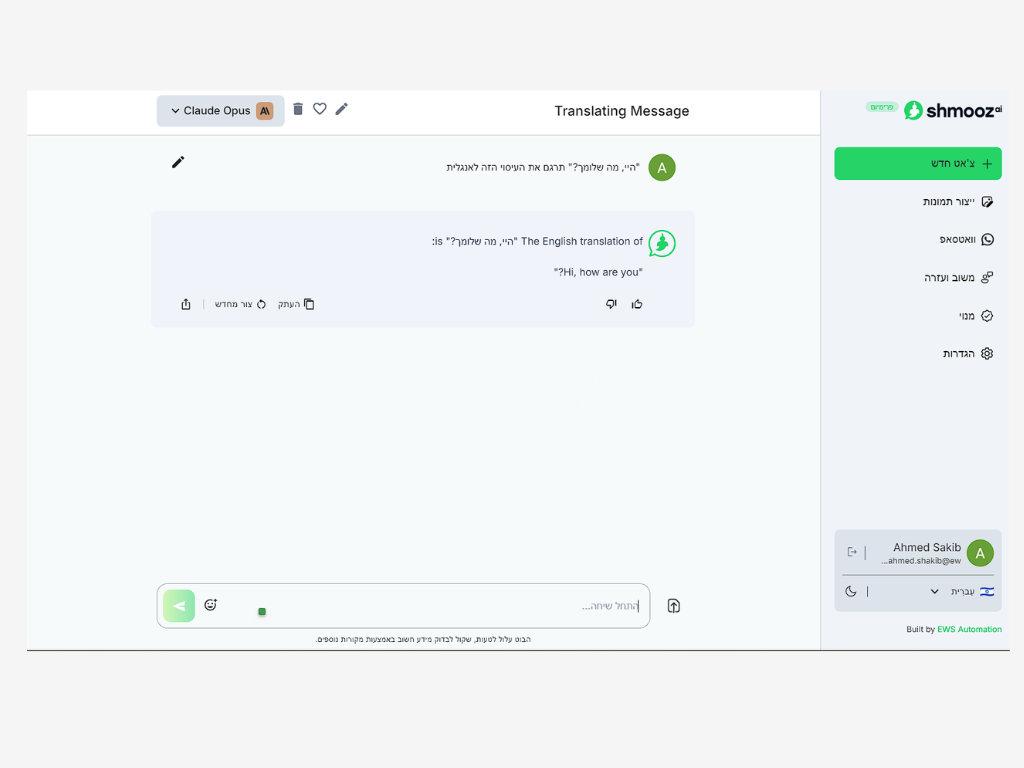1024x768 pixels.
Task: Click the send message arrow button
Action: point(179,606)
